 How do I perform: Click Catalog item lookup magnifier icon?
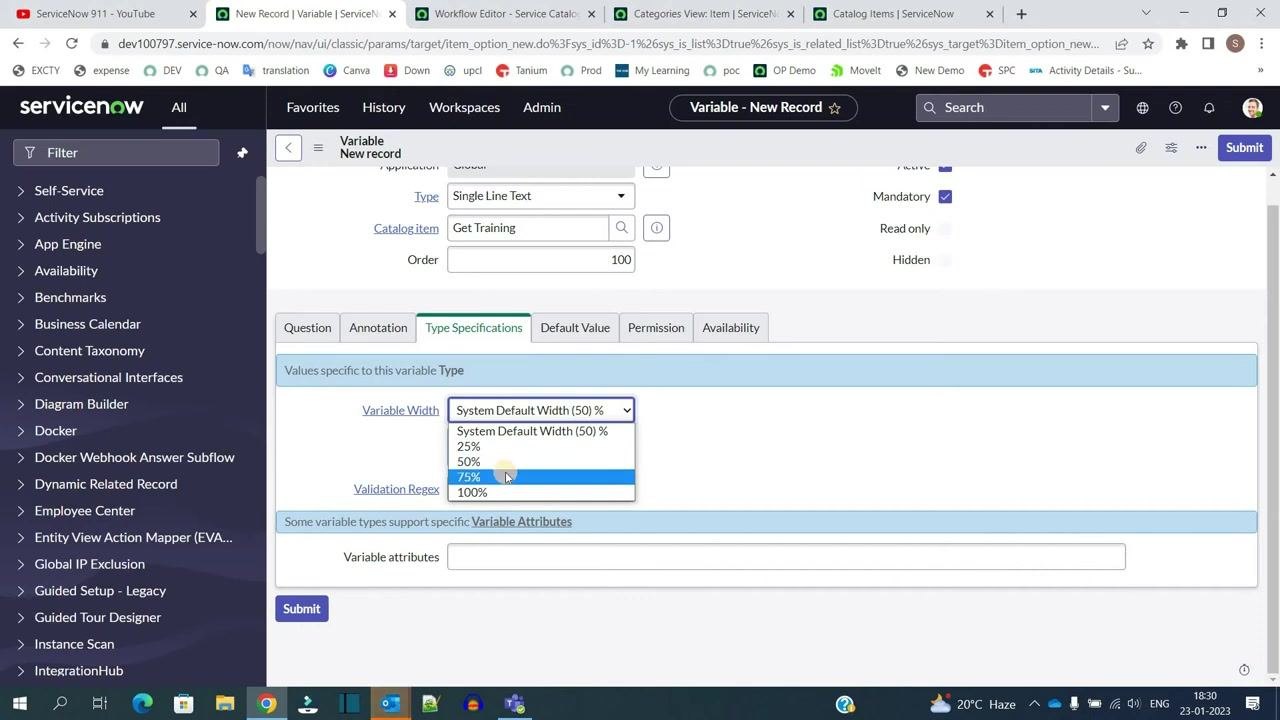point(622,228)
